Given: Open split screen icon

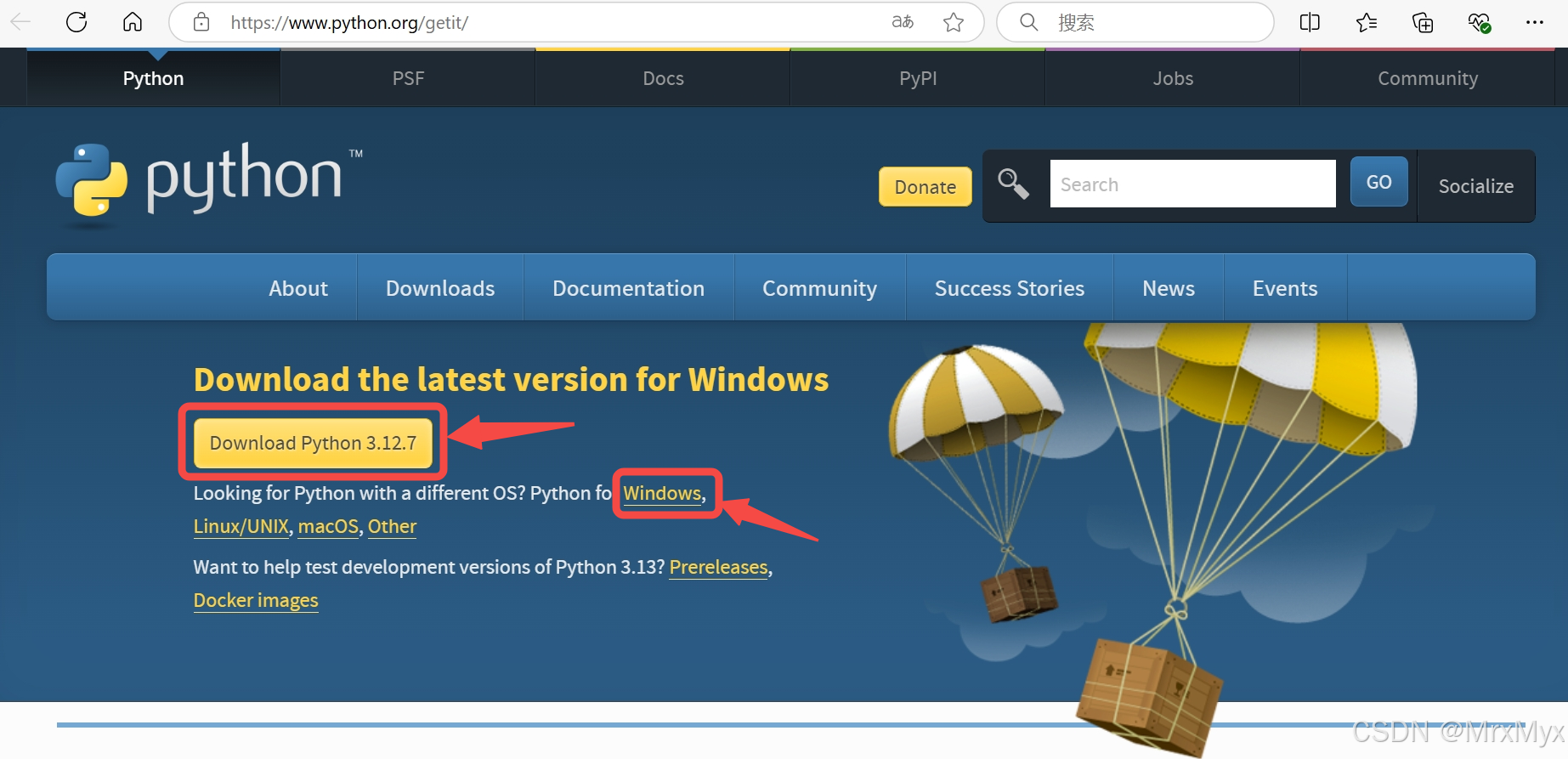Looking at the screenshot, I should [x=1310, y=22].
